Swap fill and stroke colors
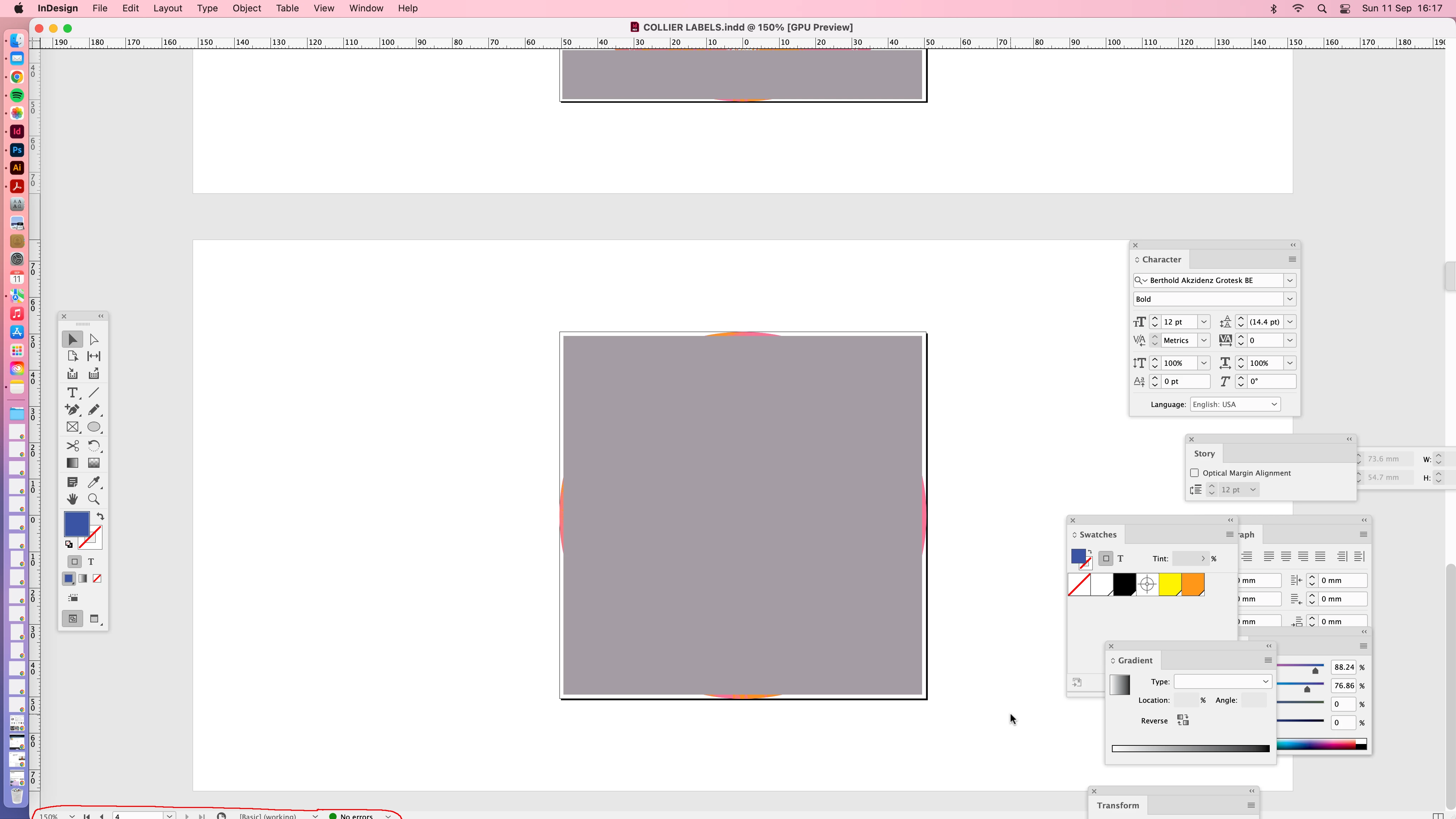This screenshot has height=819, width=1456. pos(100,516)
